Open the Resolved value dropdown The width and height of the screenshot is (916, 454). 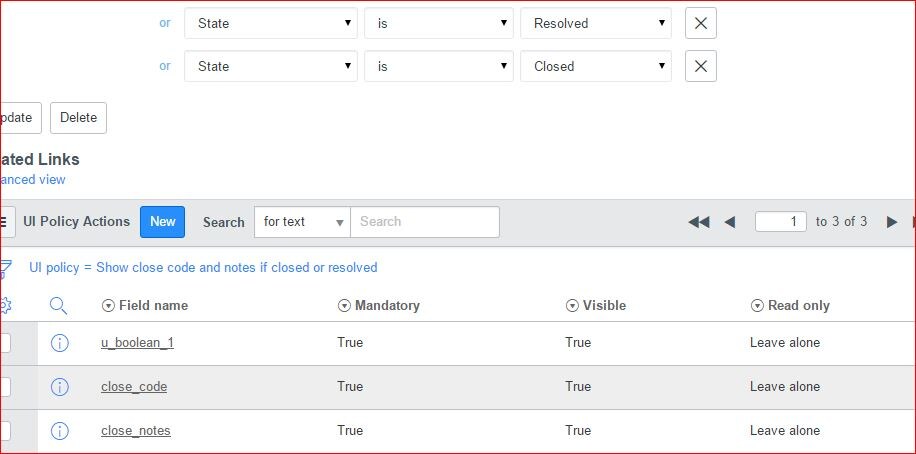point(596,23)
